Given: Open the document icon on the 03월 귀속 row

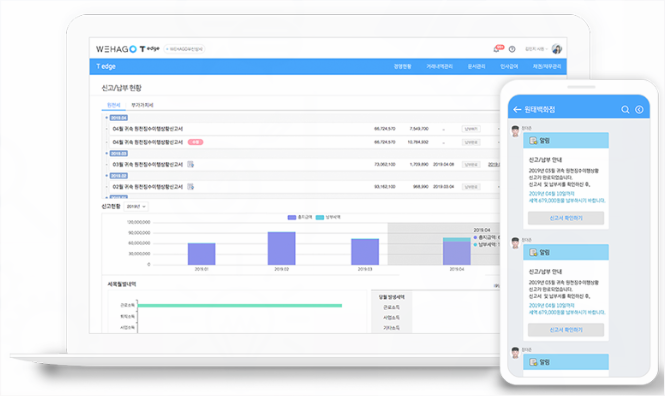Looking at the screenshot, I should pos(190,164).
